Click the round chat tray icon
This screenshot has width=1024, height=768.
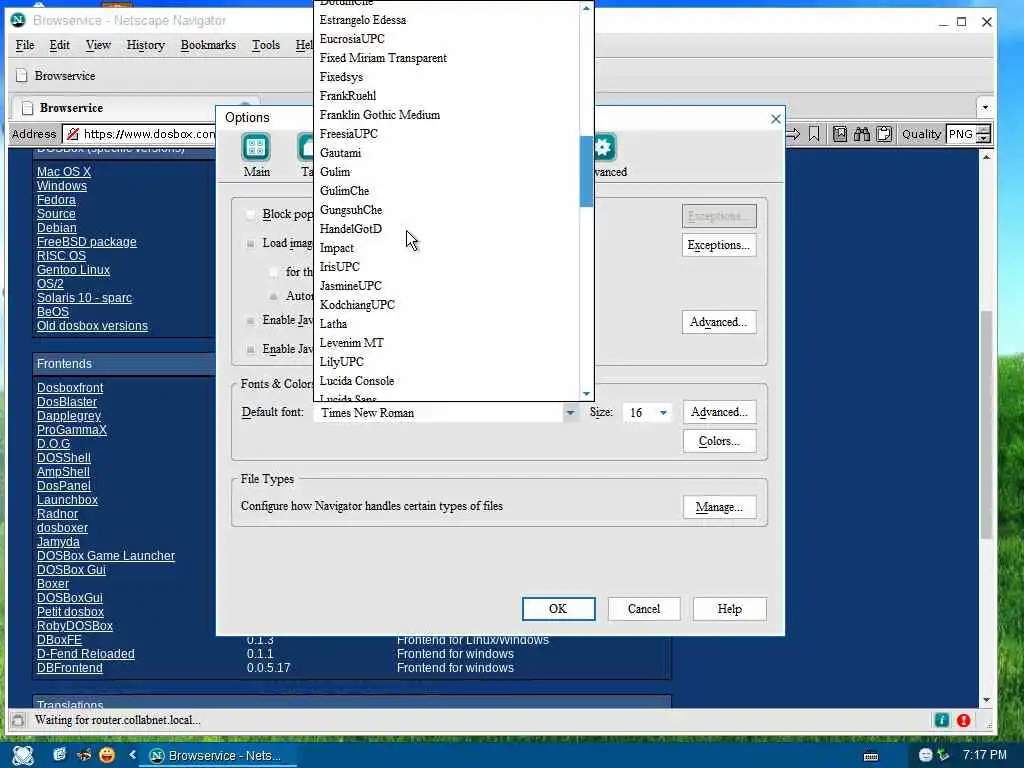925,755
